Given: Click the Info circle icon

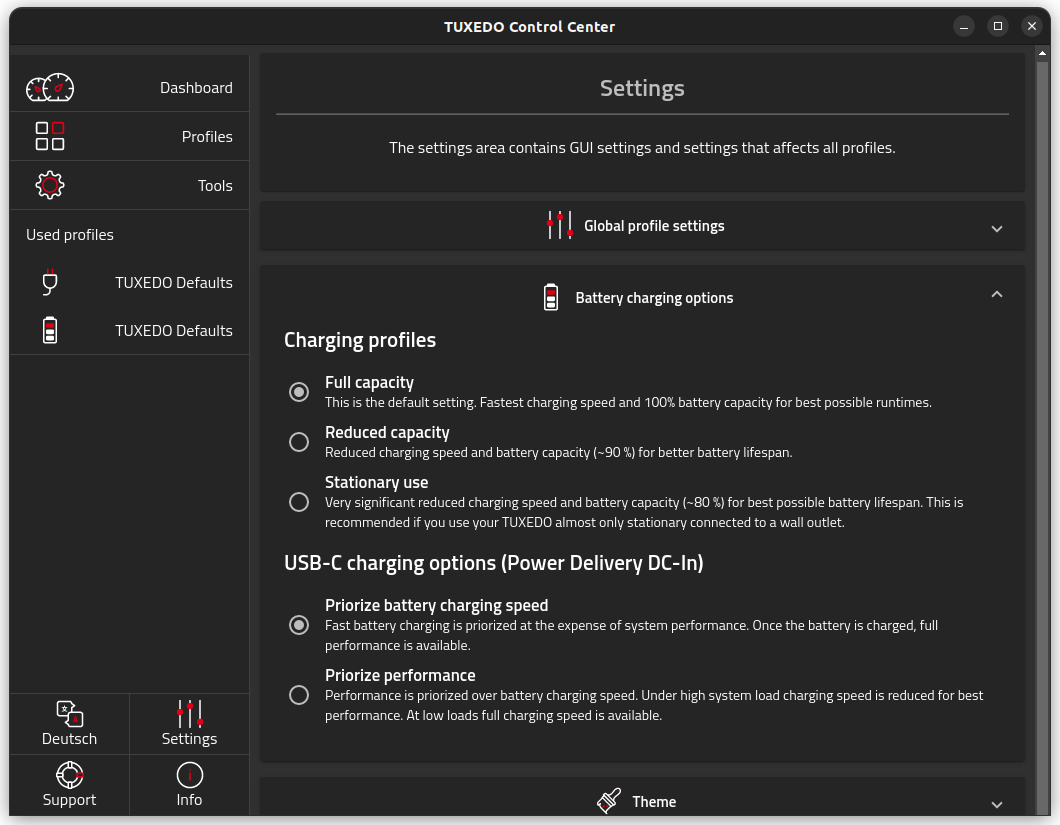Looking at the screenshot, I should click(x=189, y=773).
